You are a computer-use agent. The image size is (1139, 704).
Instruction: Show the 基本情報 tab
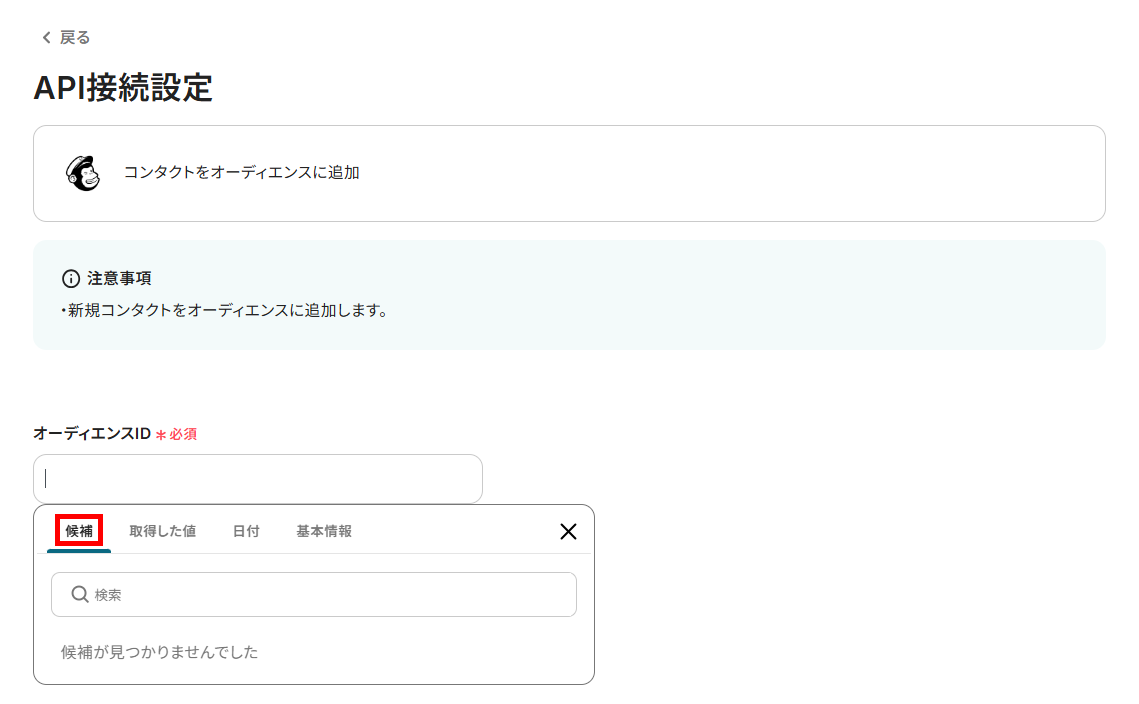[x=324, y=531]
